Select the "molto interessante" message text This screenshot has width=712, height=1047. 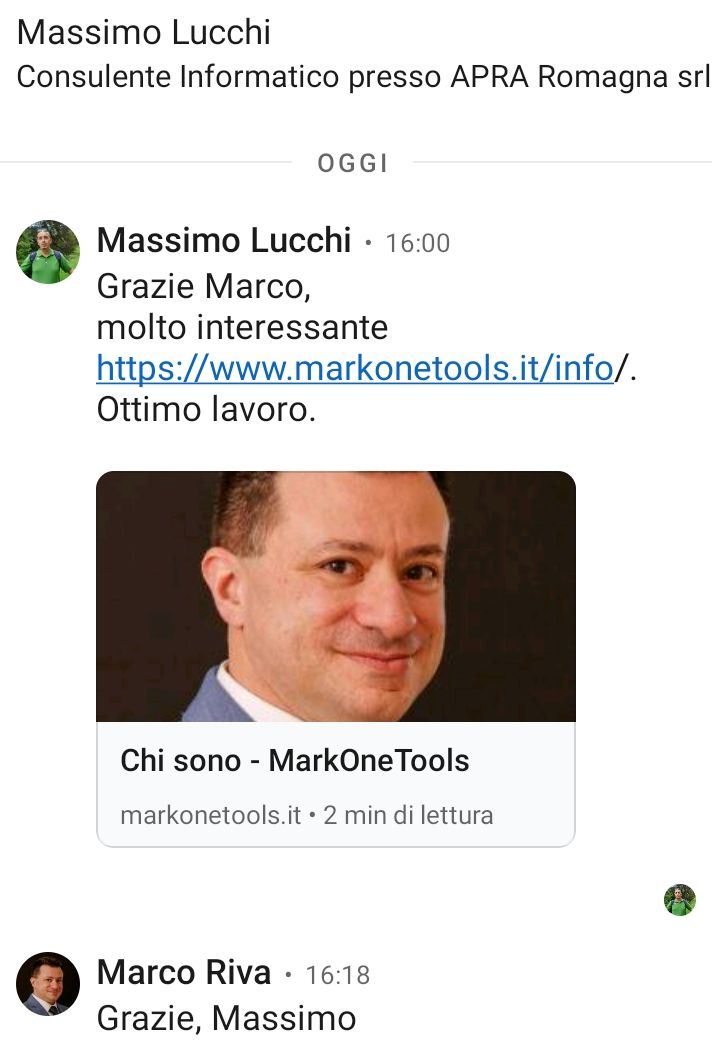242,327
